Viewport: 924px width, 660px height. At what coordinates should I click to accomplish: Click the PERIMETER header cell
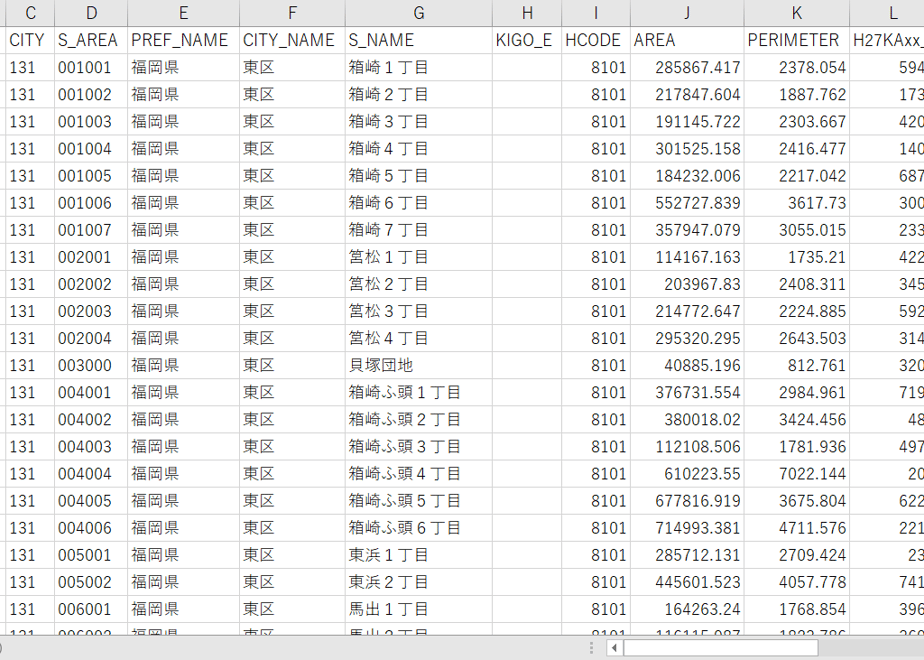[797, 40]
